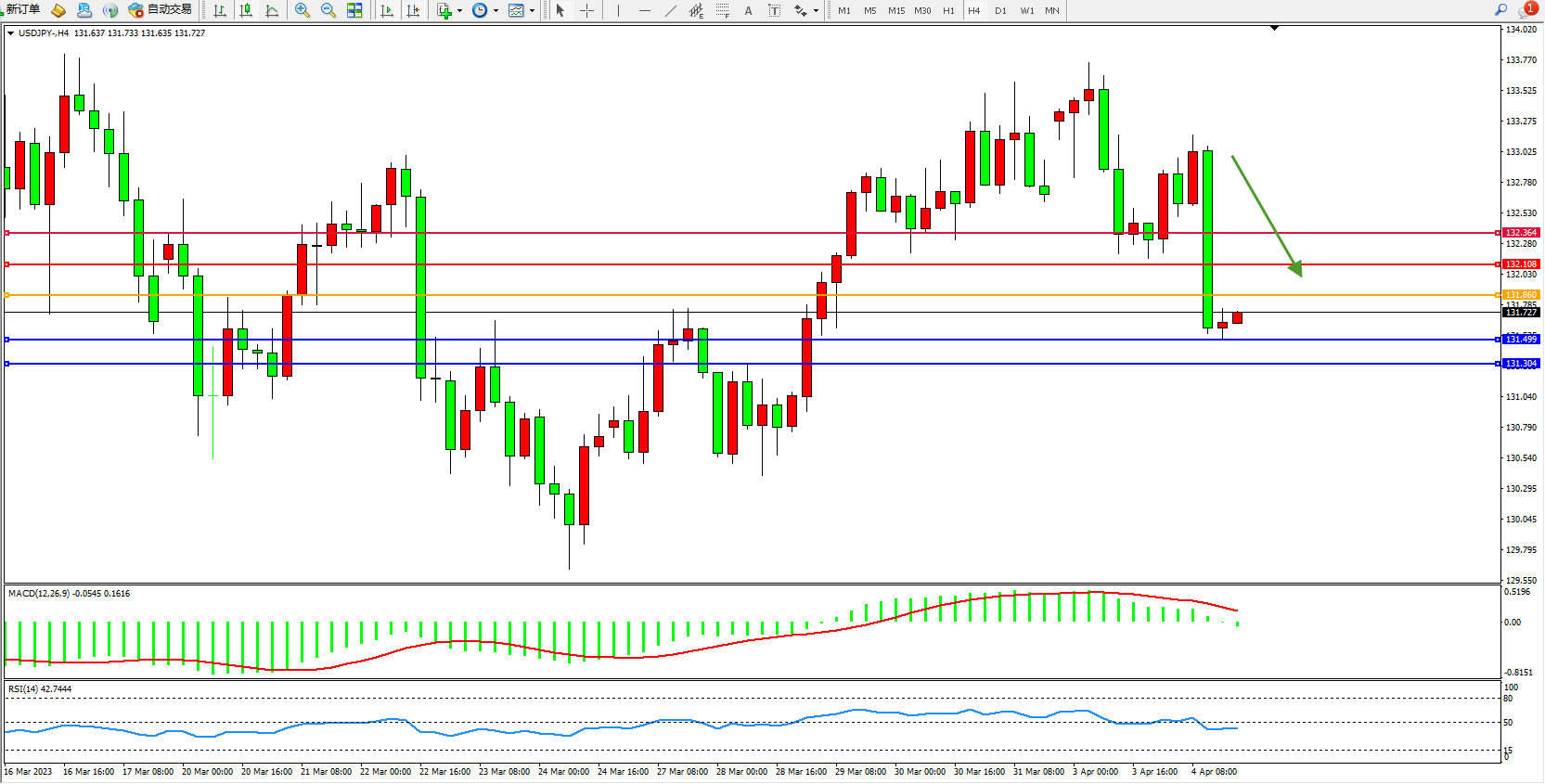1545x784 pixels.
Task: Expand the periodicity clock dropdown arrow
Action: tap(496, 11)
